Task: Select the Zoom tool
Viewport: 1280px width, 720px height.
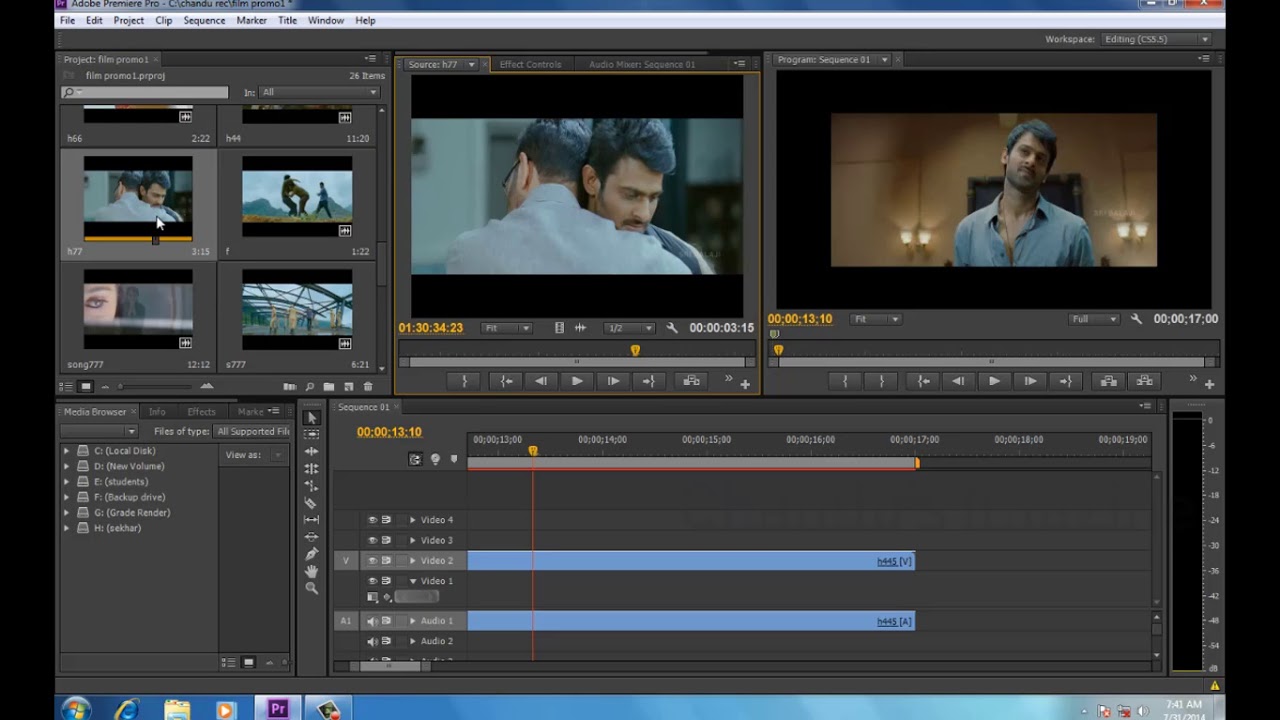Action: coord(311,589)
